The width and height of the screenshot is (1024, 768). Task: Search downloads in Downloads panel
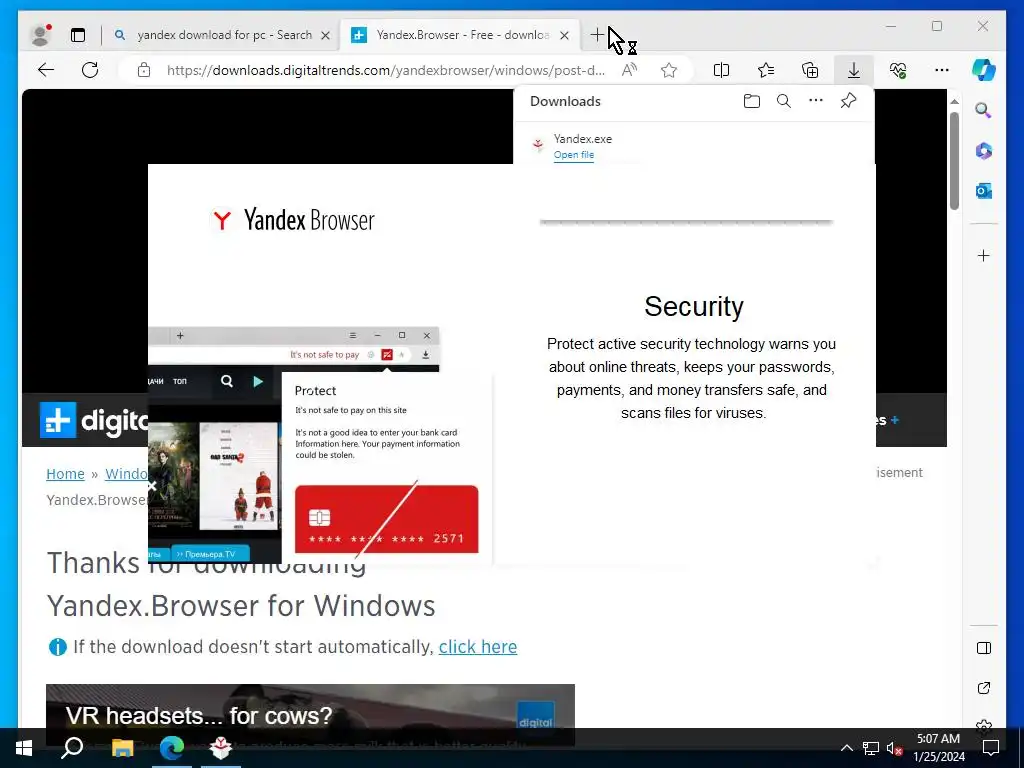(x=784, y=101)
